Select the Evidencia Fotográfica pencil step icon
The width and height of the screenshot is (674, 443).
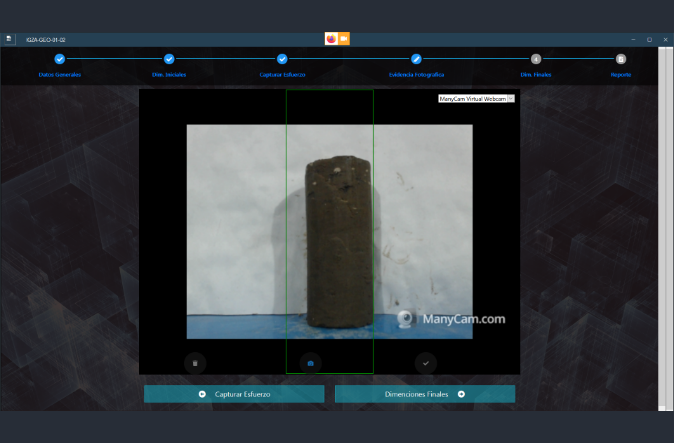[x=416, y=60]
